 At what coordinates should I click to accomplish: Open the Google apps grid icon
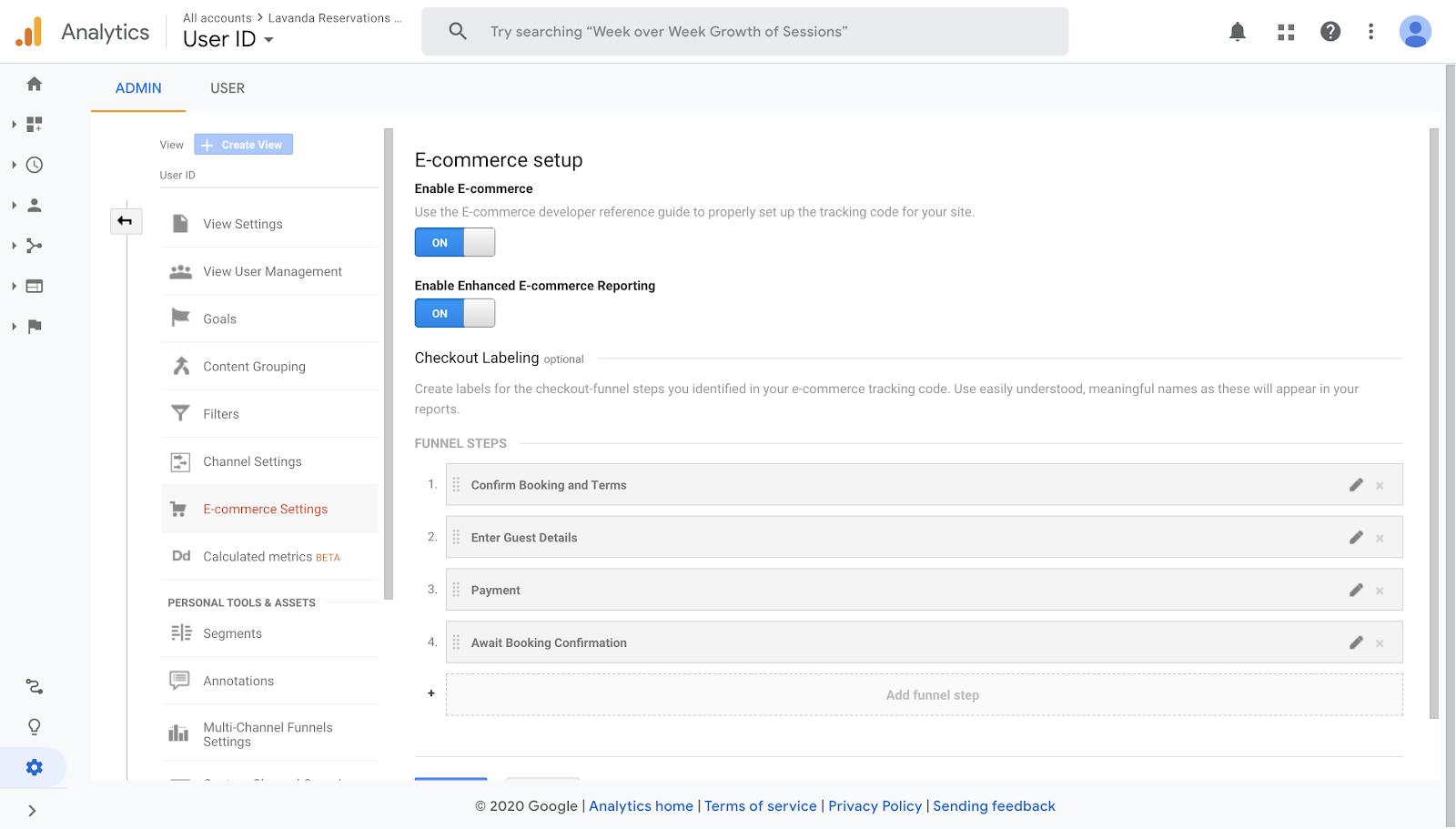click(x=1286, y=32)
